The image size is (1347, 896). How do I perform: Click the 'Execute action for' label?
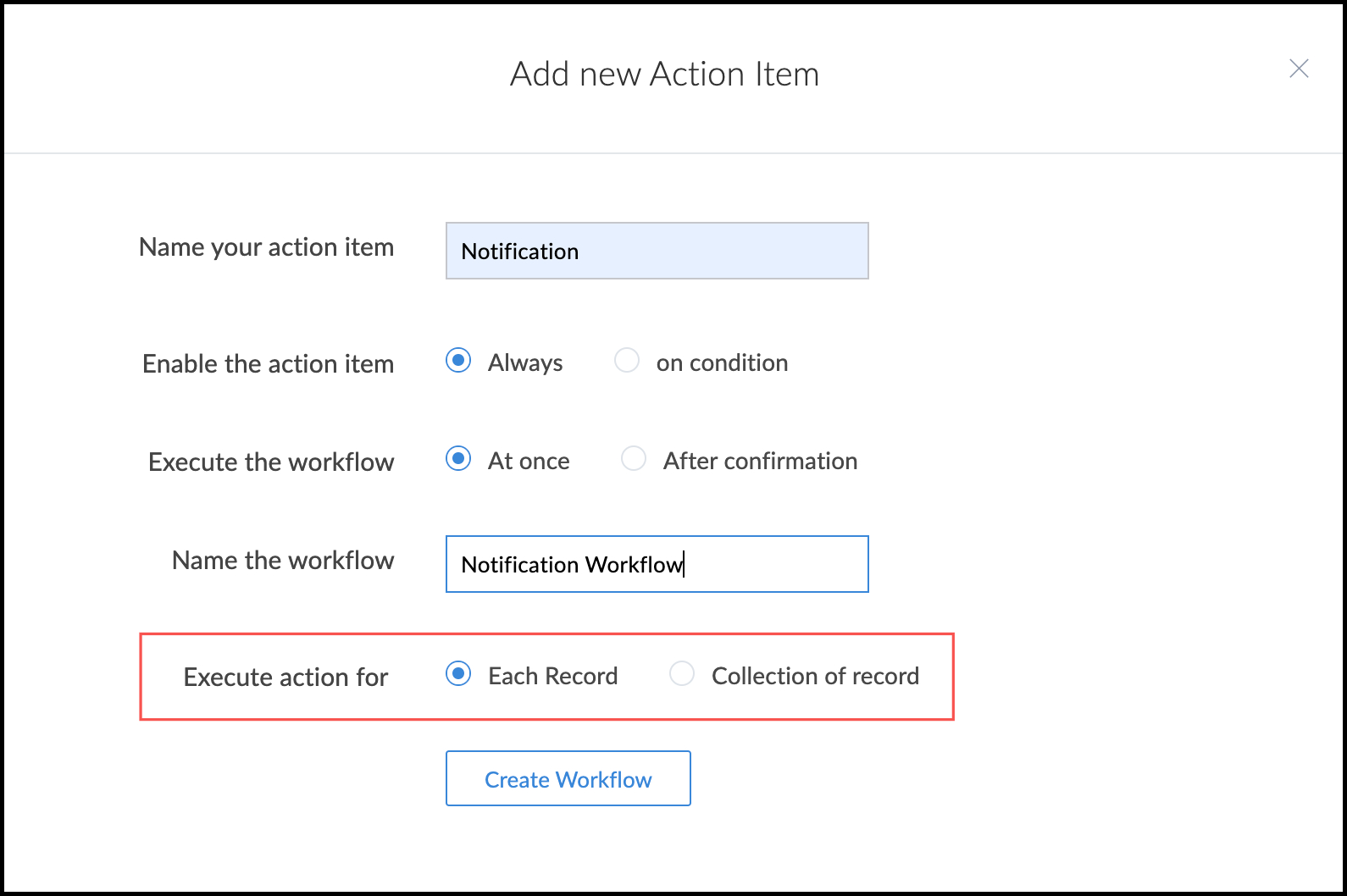pos(285,678)
